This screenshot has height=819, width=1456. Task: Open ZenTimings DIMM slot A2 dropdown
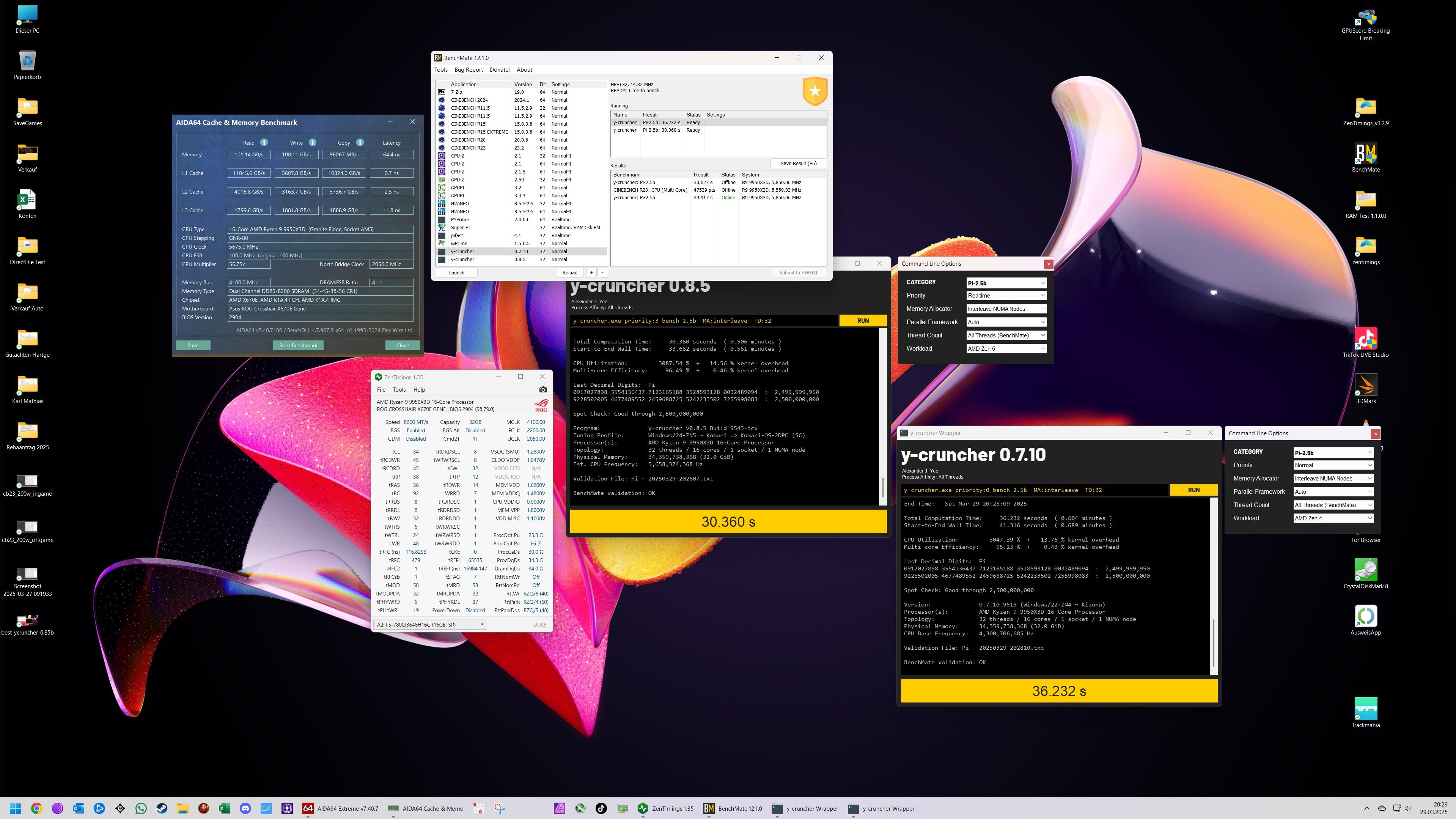point(430,624)
